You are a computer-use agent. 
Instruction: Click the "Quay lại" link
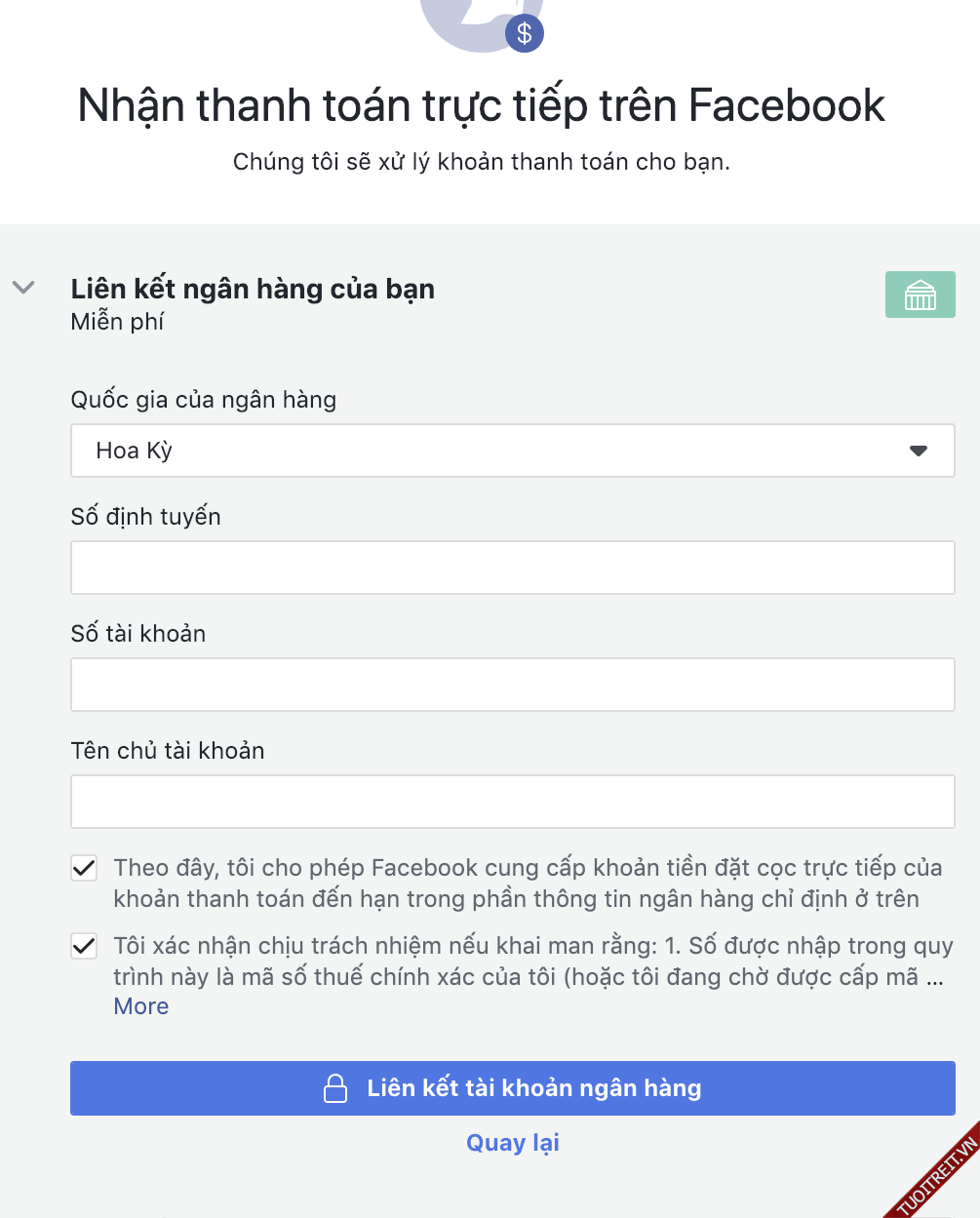513,1143
